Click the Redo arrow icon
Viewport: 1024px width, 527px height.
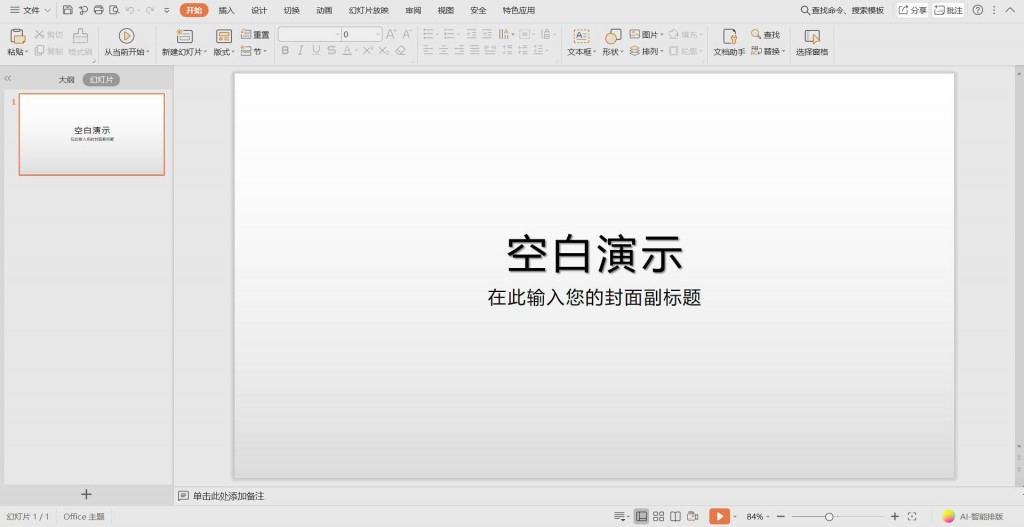pos(150,10)
